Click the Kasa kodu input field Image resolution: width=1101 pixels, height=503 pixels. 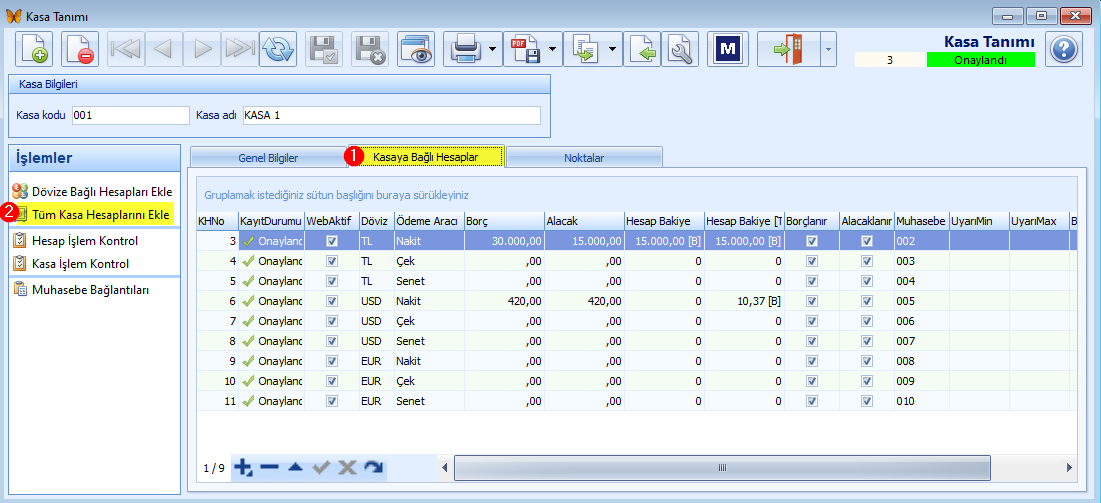tap(131, 115)
